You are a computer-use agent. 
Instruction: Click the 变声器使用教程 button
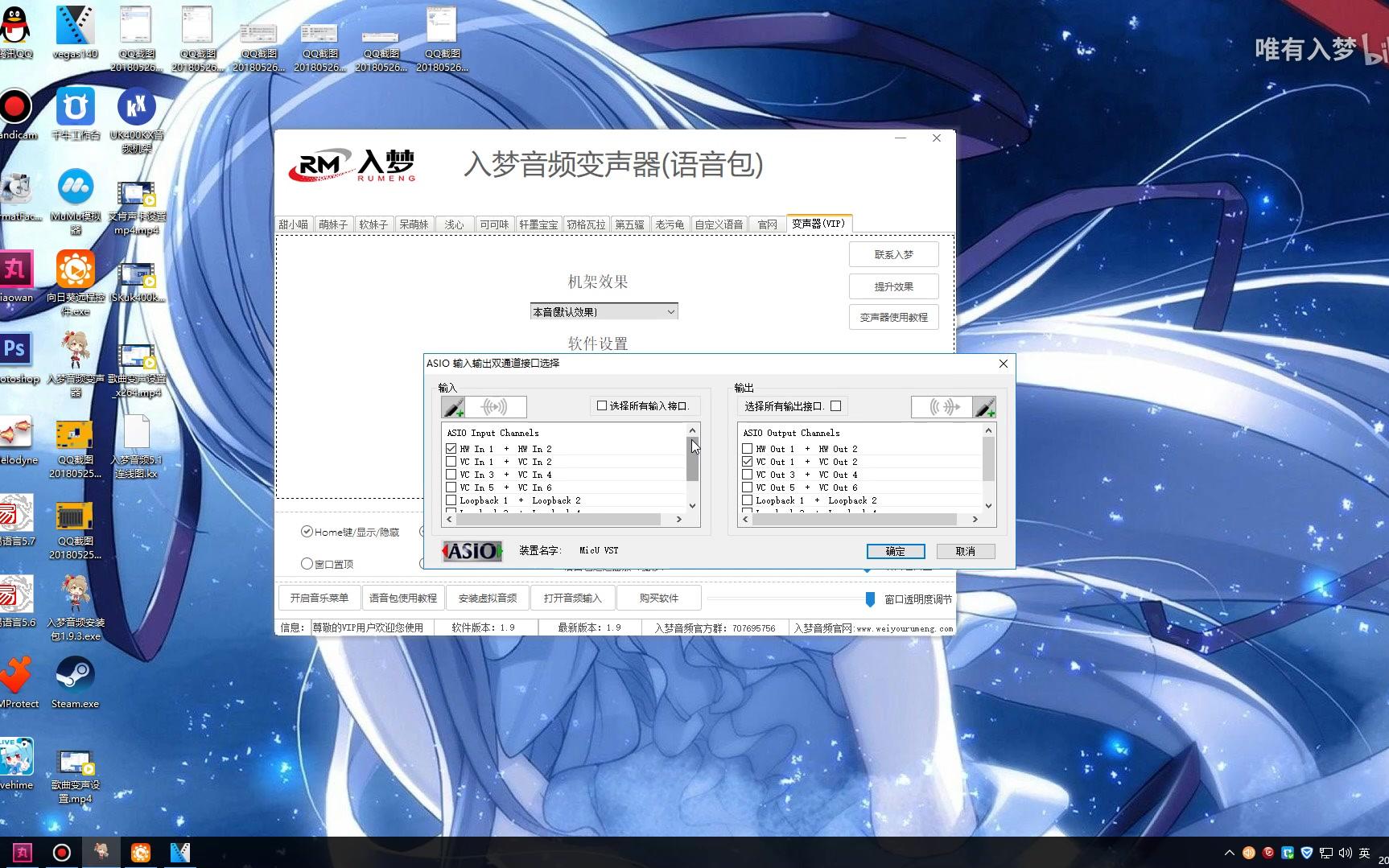pos(894,317)
